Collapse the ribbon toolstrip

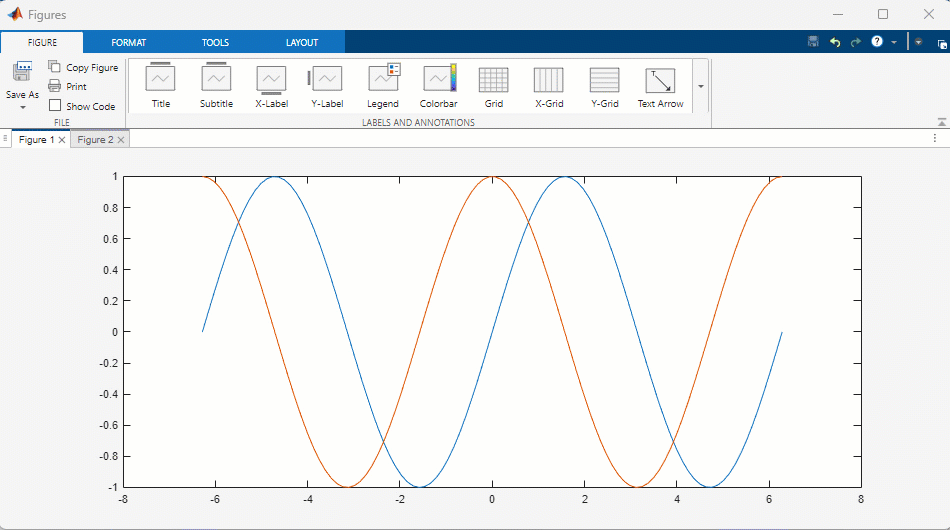941,122
